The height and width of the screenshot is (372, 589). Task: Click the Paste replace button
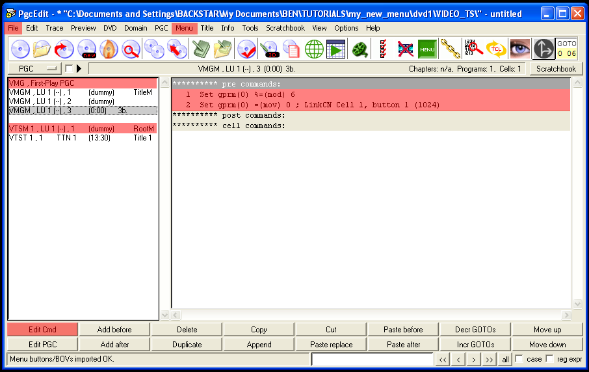pos(331,344)
